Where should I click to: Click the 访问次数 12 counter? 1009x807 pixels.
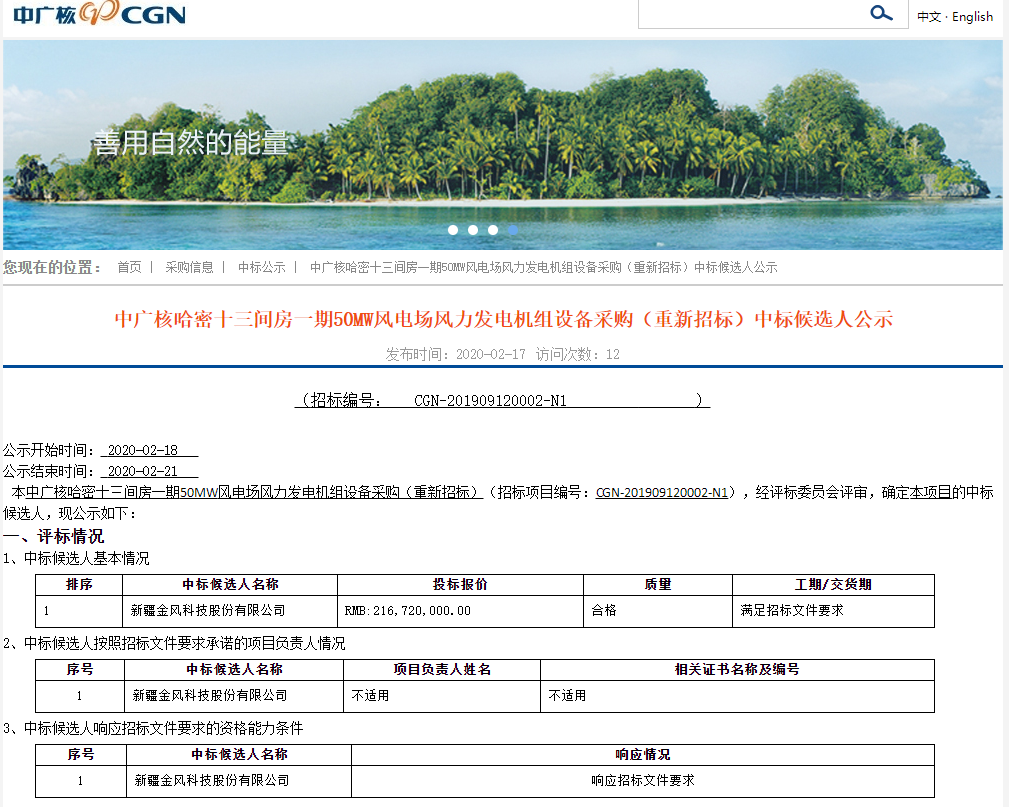[x=578, y=354]
